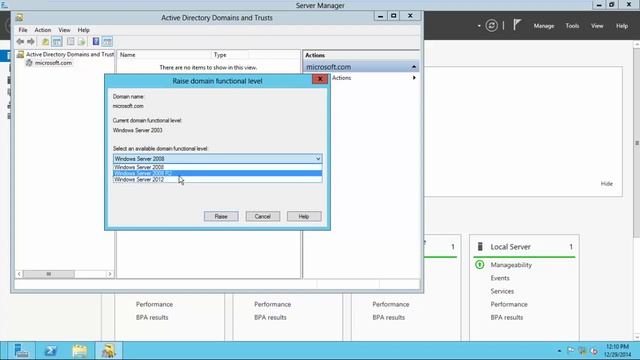The image size is (640, 360).
Task: Click the Help button in dialog
Action: pyautogui.click(x=304, y=216)
